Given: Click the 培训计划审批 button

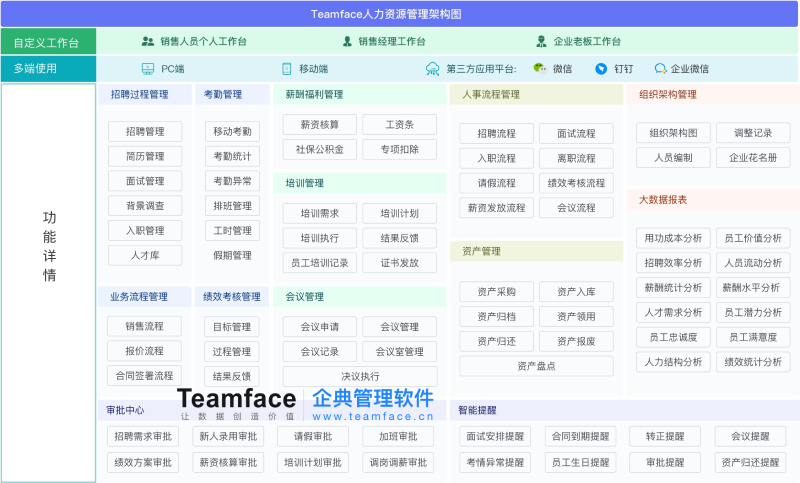Looking at the screenshot, I should 313,463.
